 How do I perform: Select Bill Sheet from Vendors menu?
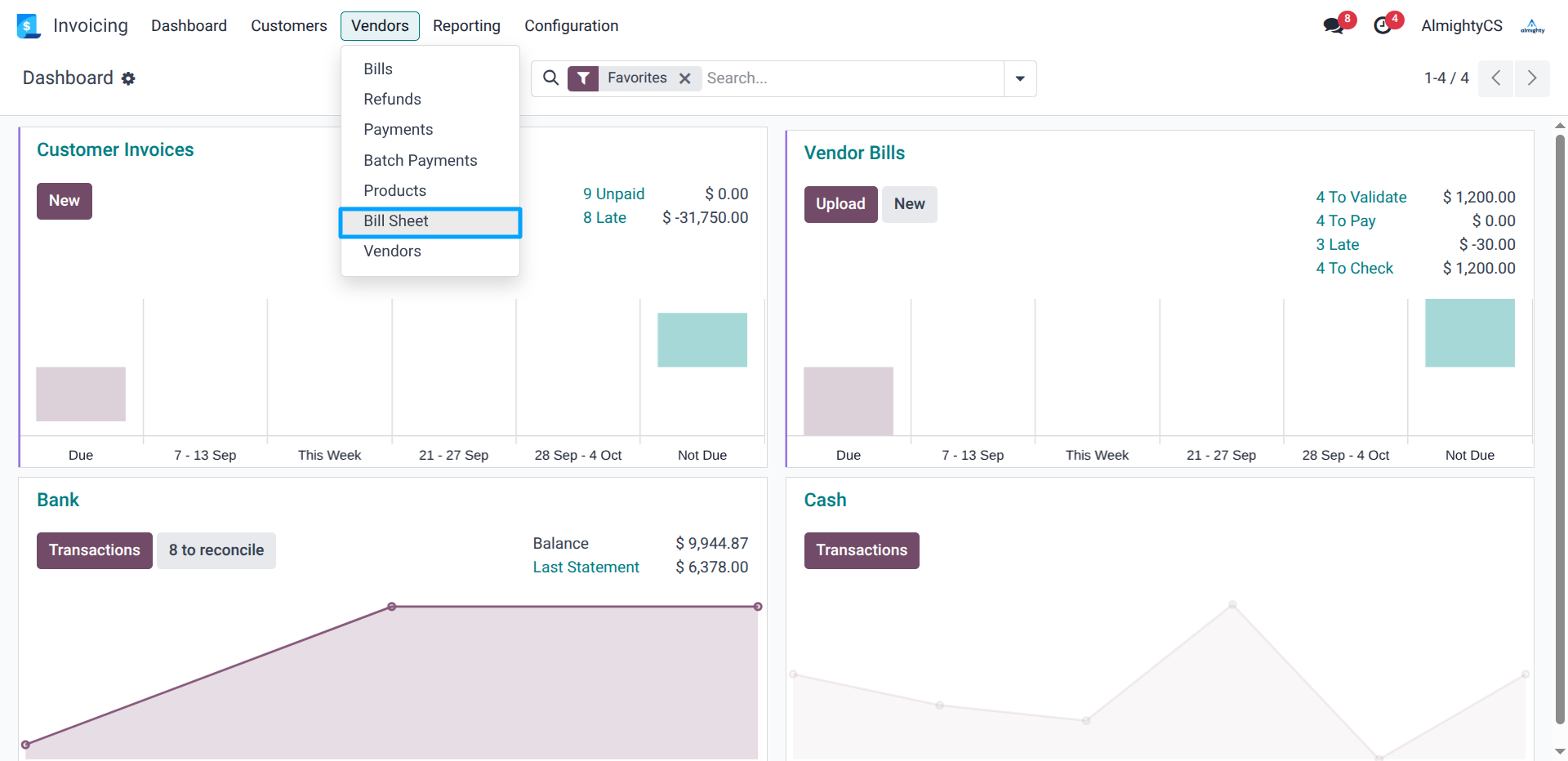coord(396,221)
